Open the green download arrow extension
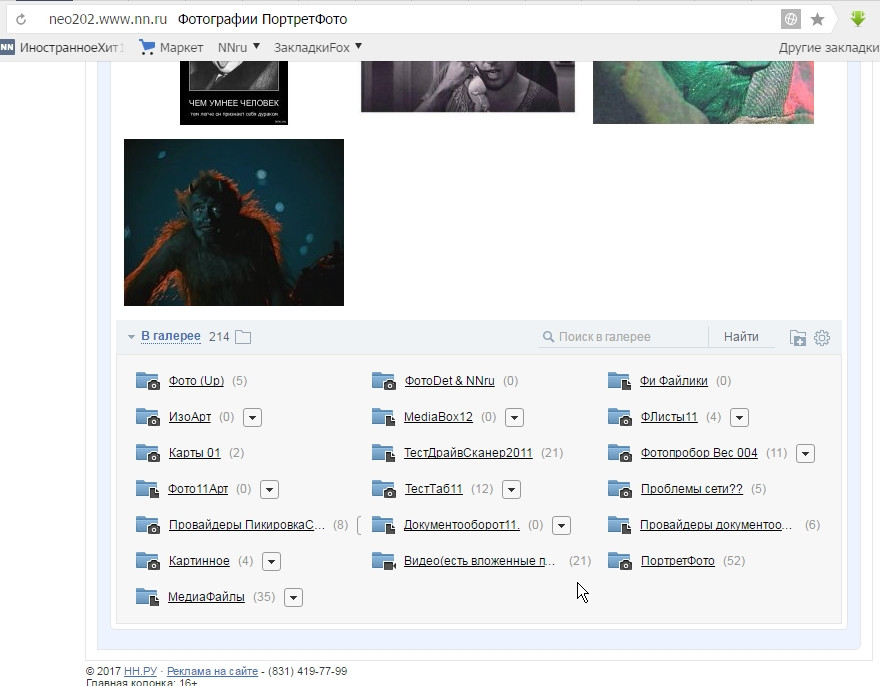The image size is (880, 686). coord(858,19)
